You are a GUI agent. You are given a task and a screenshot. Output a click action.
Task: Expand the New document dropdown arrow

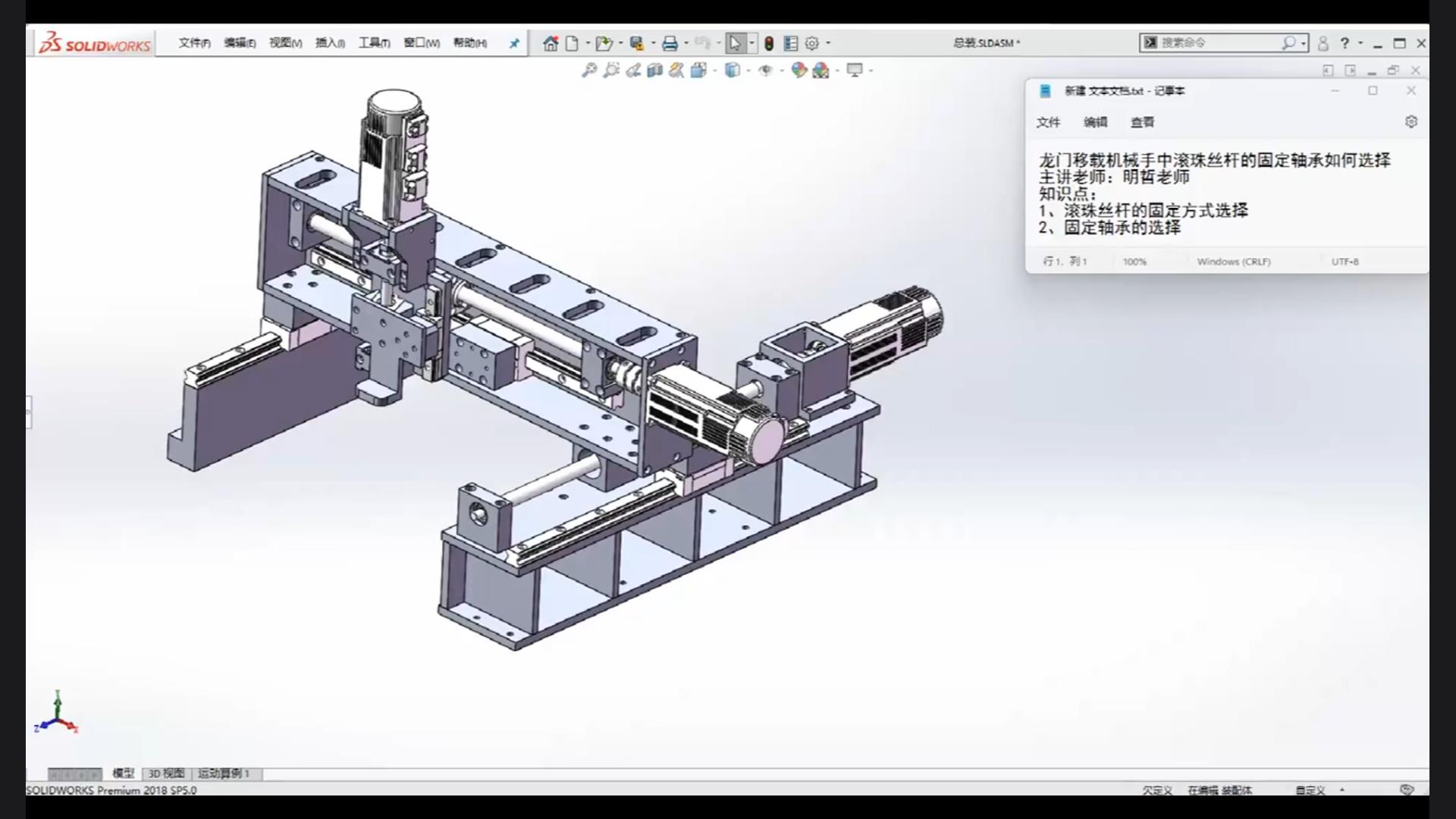588,43
